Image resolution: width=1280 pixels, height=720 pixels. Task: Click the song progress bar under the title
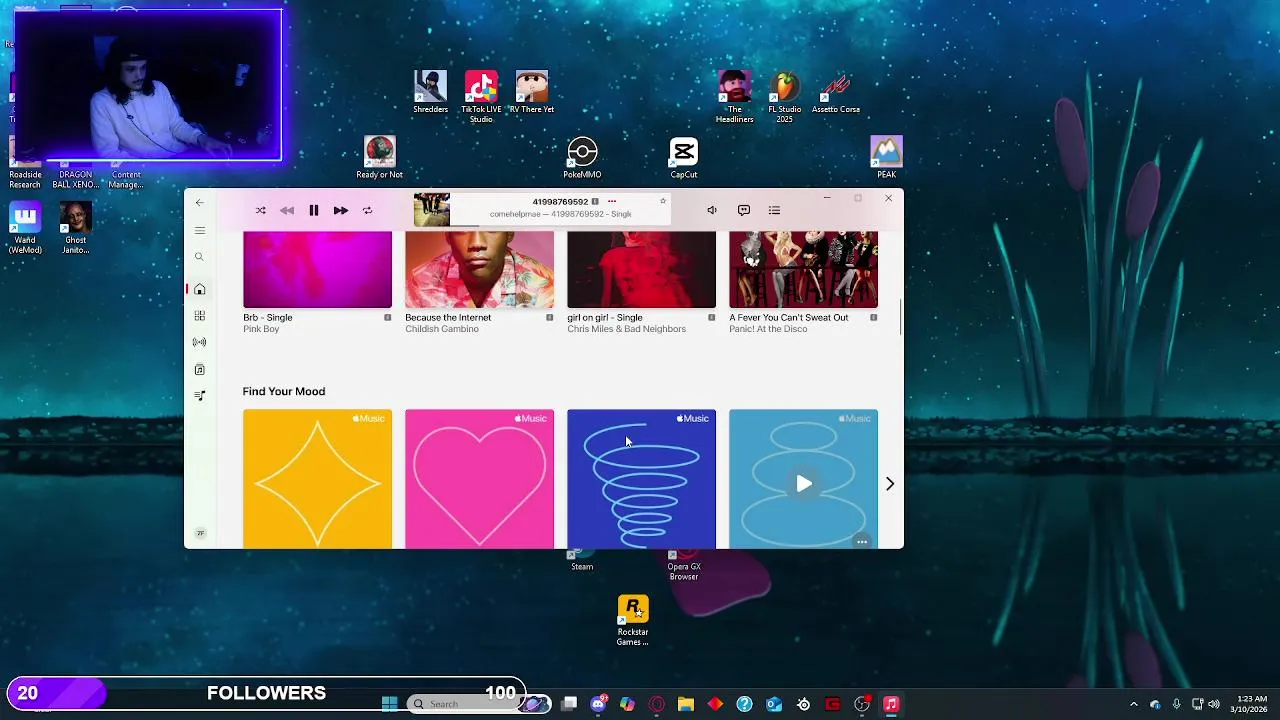[560, 226]
